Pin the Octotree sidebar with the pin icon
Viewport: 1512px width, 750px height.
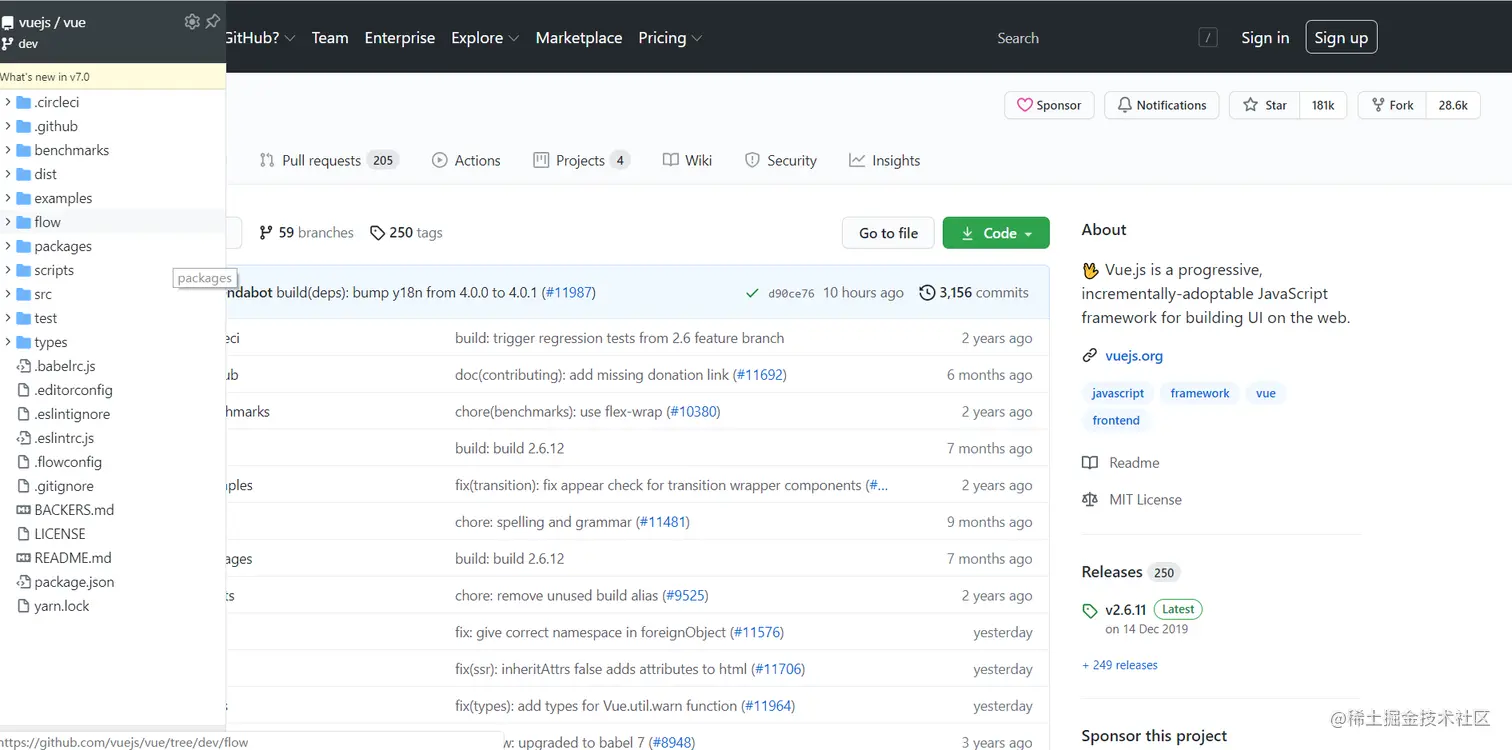click(212, 21)
